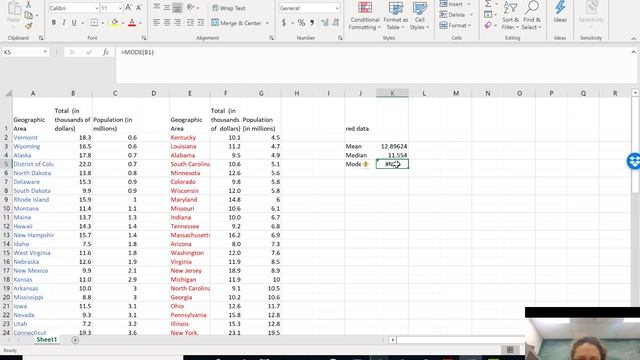Open the Calibri font name dropdown
This screenshot has width=640, height=360.
pyautogui.click(x=96, y=8)
